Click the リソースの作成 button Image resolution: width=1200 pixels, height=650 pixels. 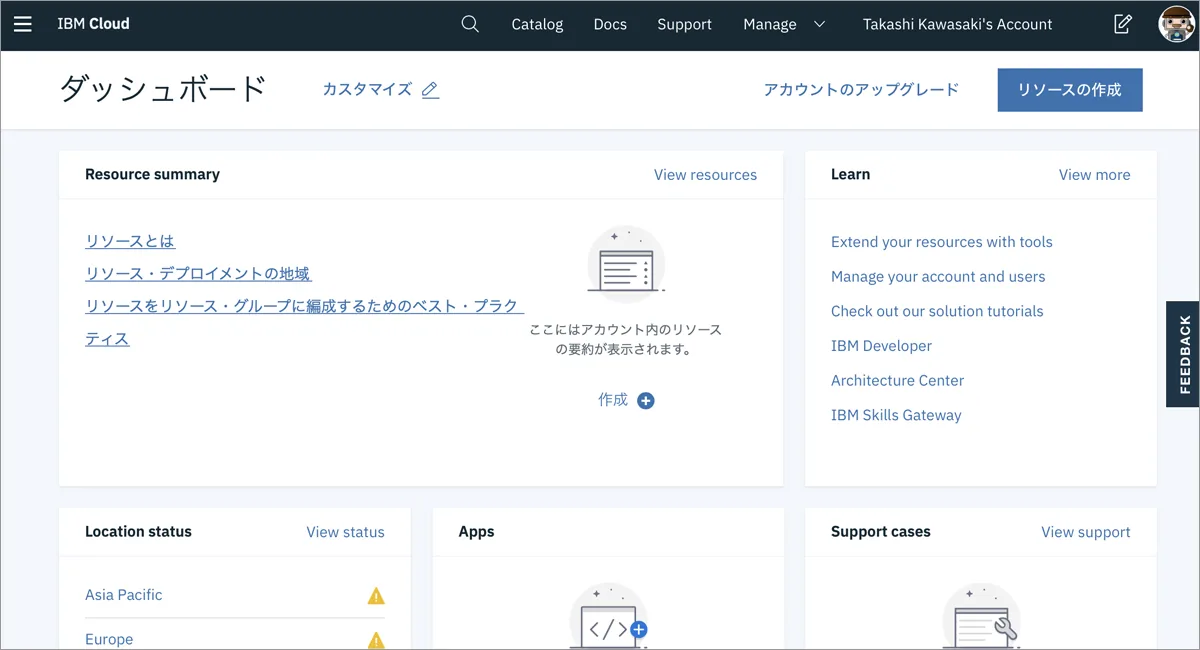tap(1070, 90)
